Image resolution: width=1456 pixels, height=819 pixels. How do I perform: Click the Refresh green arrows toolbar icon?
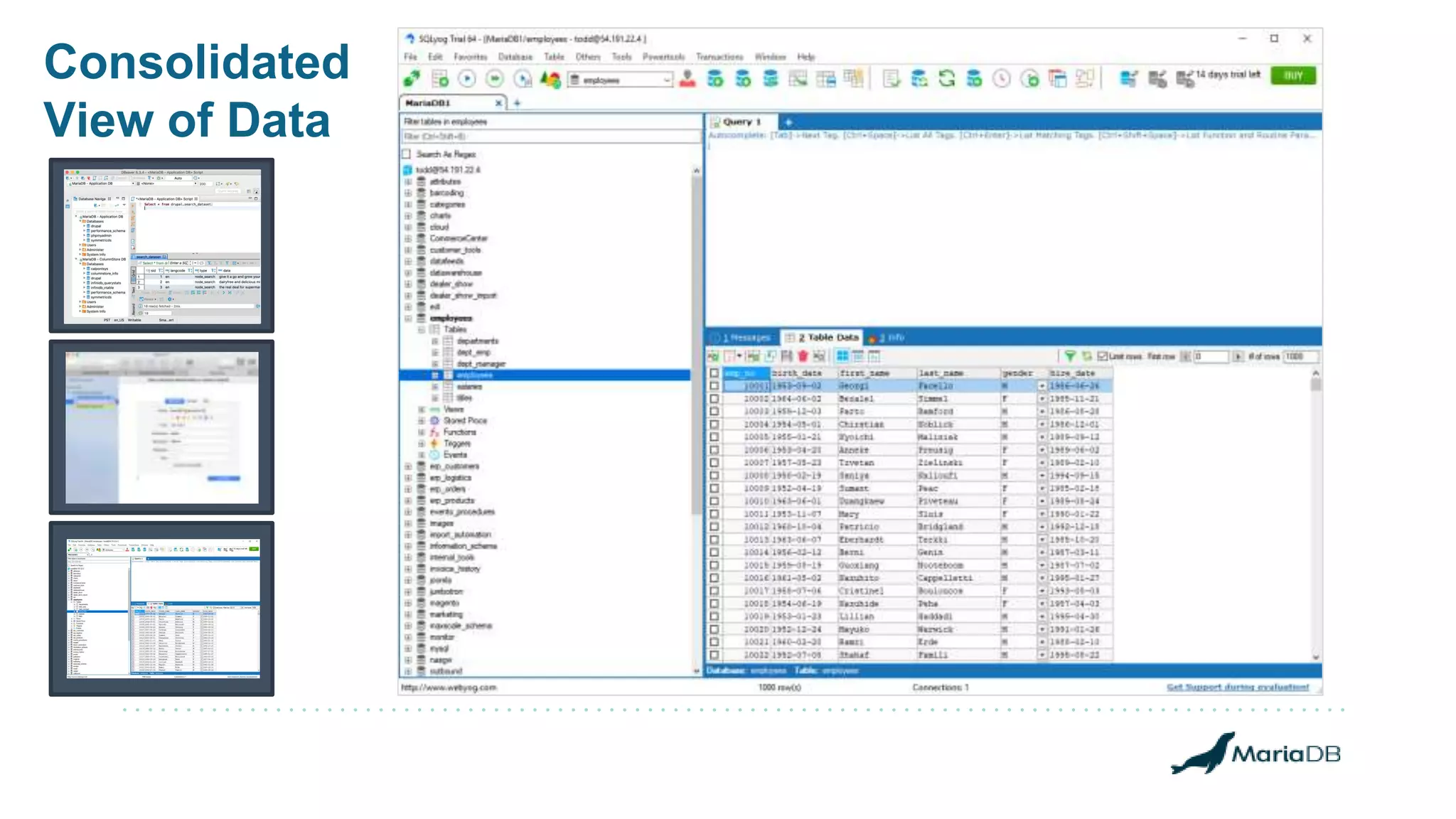[946, 78]
